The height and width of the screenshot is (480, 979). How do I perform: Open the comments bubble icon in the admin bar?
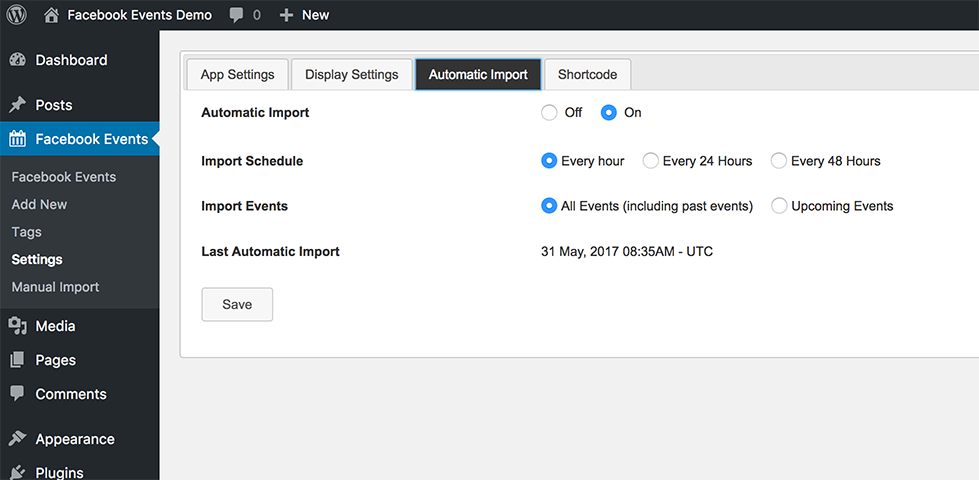(236, 15)
